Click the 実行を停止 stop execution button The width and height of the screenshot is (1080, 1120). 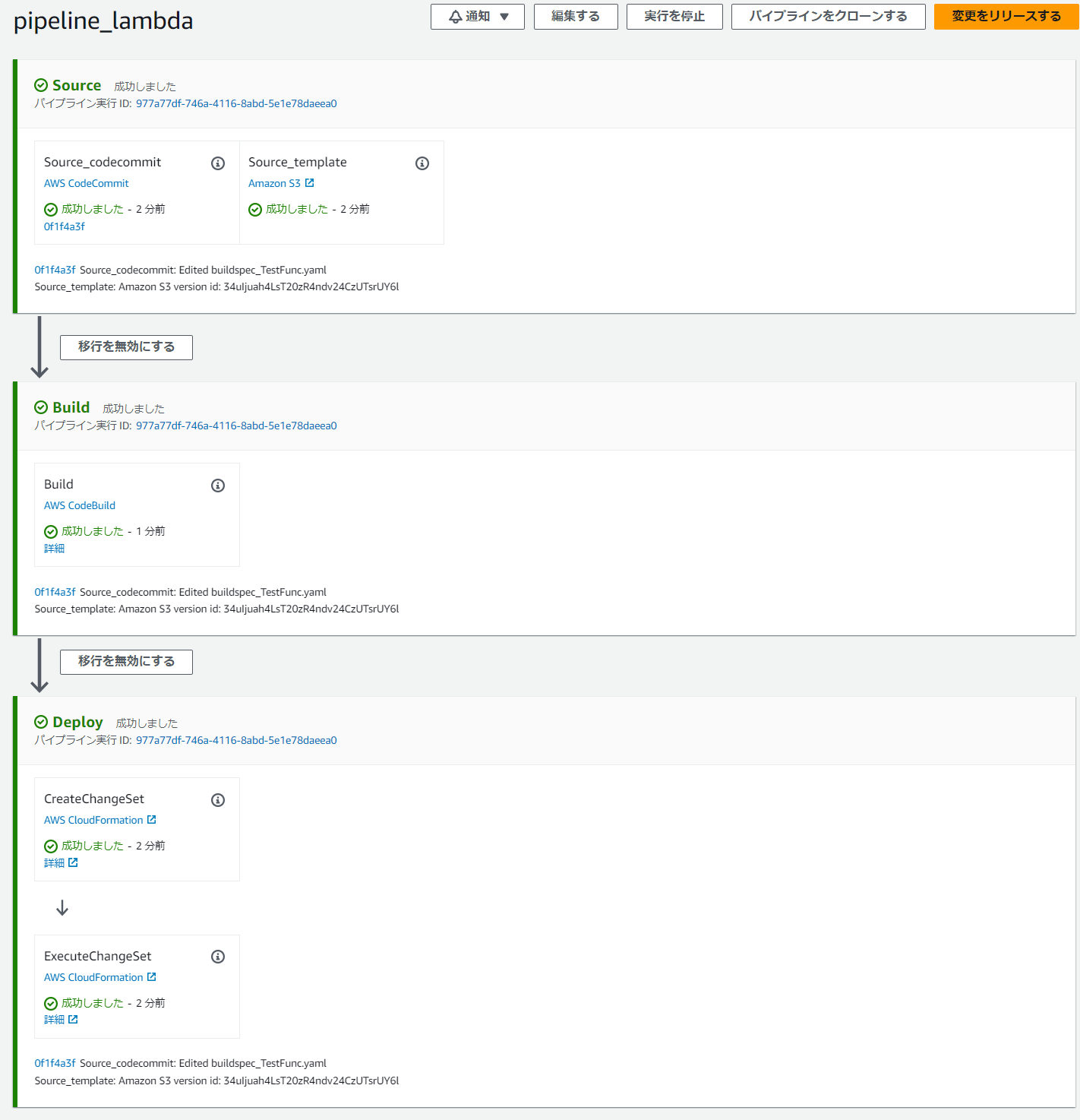point(674,17)
